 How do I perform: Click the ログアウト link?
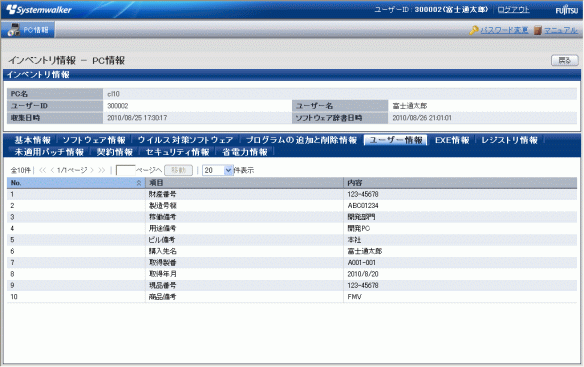pos(513,10)
